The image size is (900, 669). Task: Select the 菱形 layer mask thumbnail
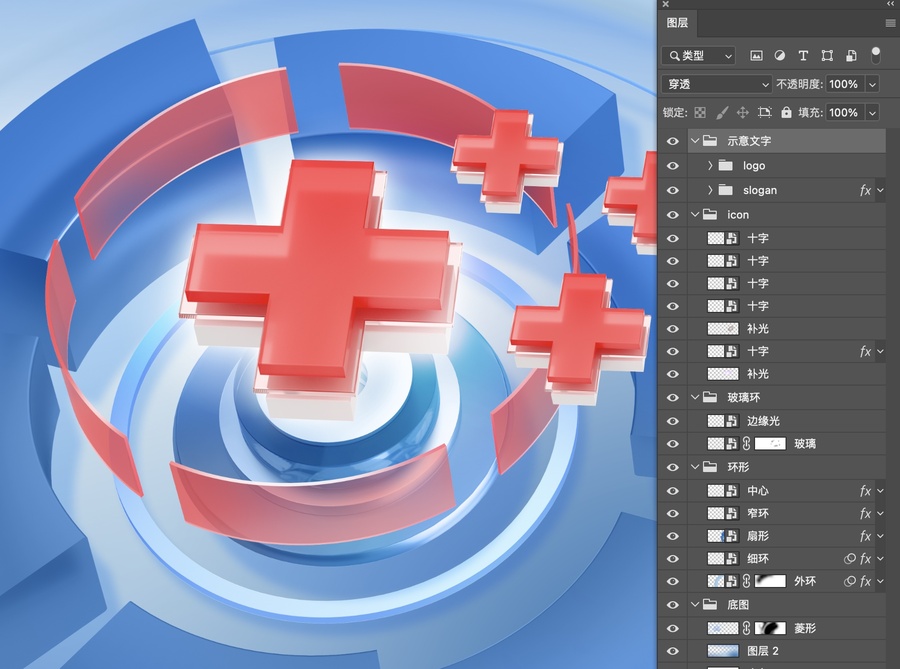coord(770,628)
